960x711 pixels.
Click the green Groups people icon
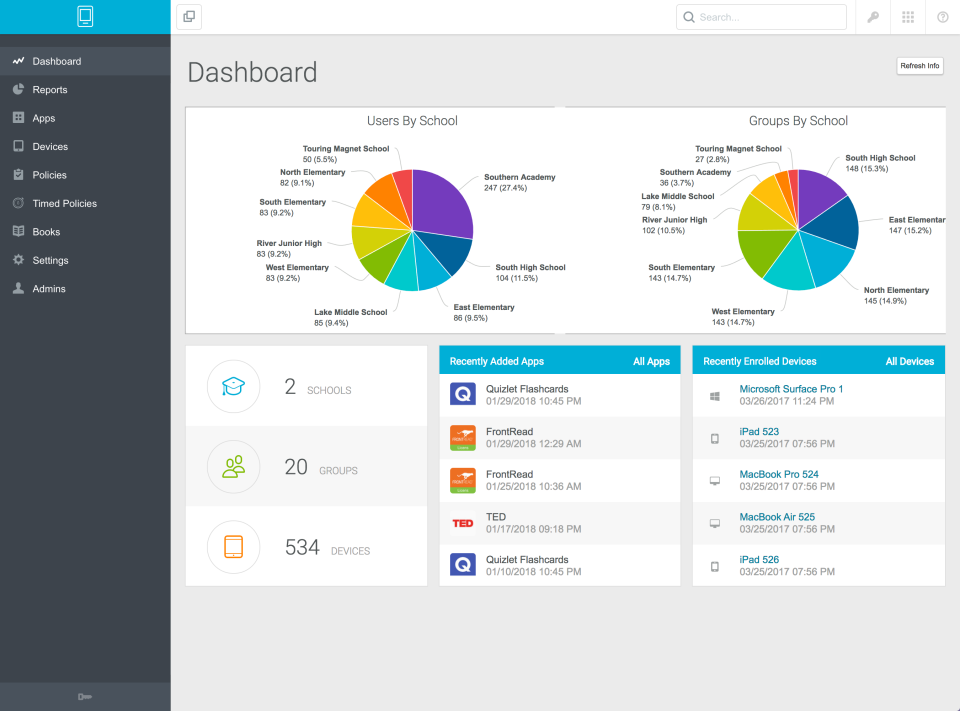click(x=232, y=466)
